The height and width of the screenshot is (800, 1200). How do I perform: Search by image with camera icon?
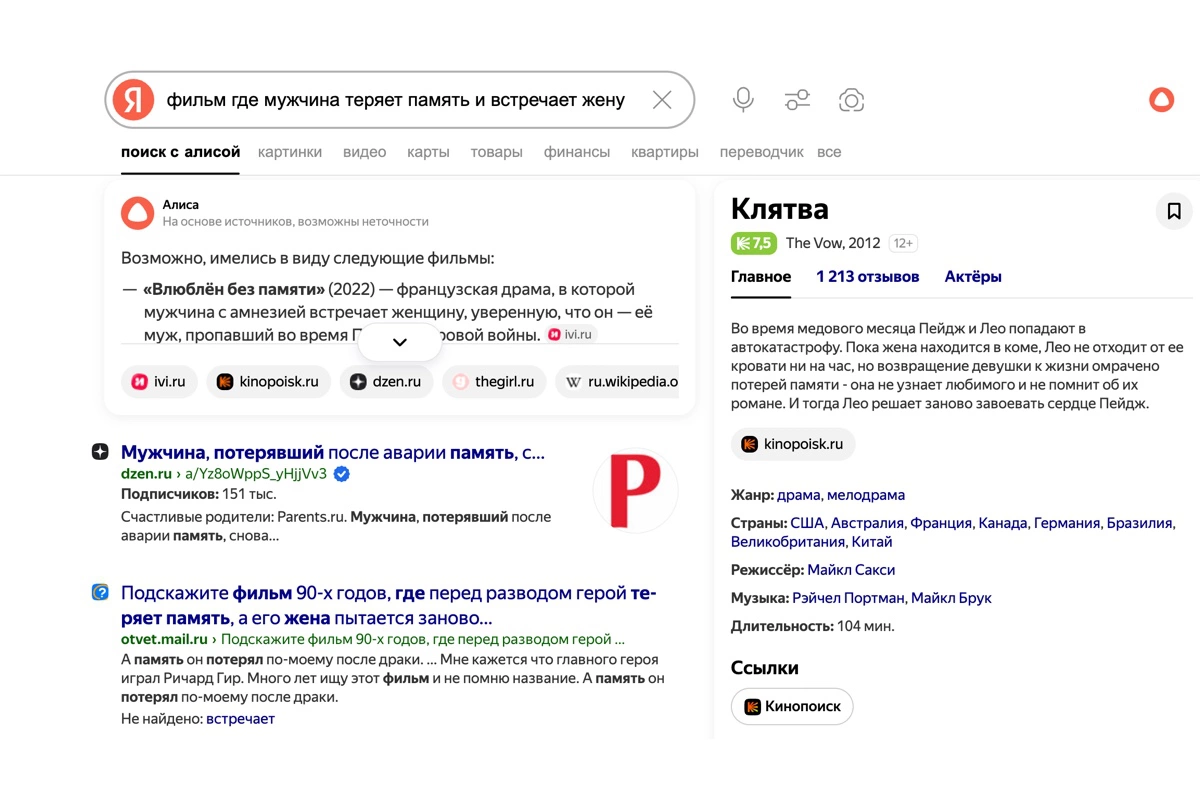coord(851,100)
